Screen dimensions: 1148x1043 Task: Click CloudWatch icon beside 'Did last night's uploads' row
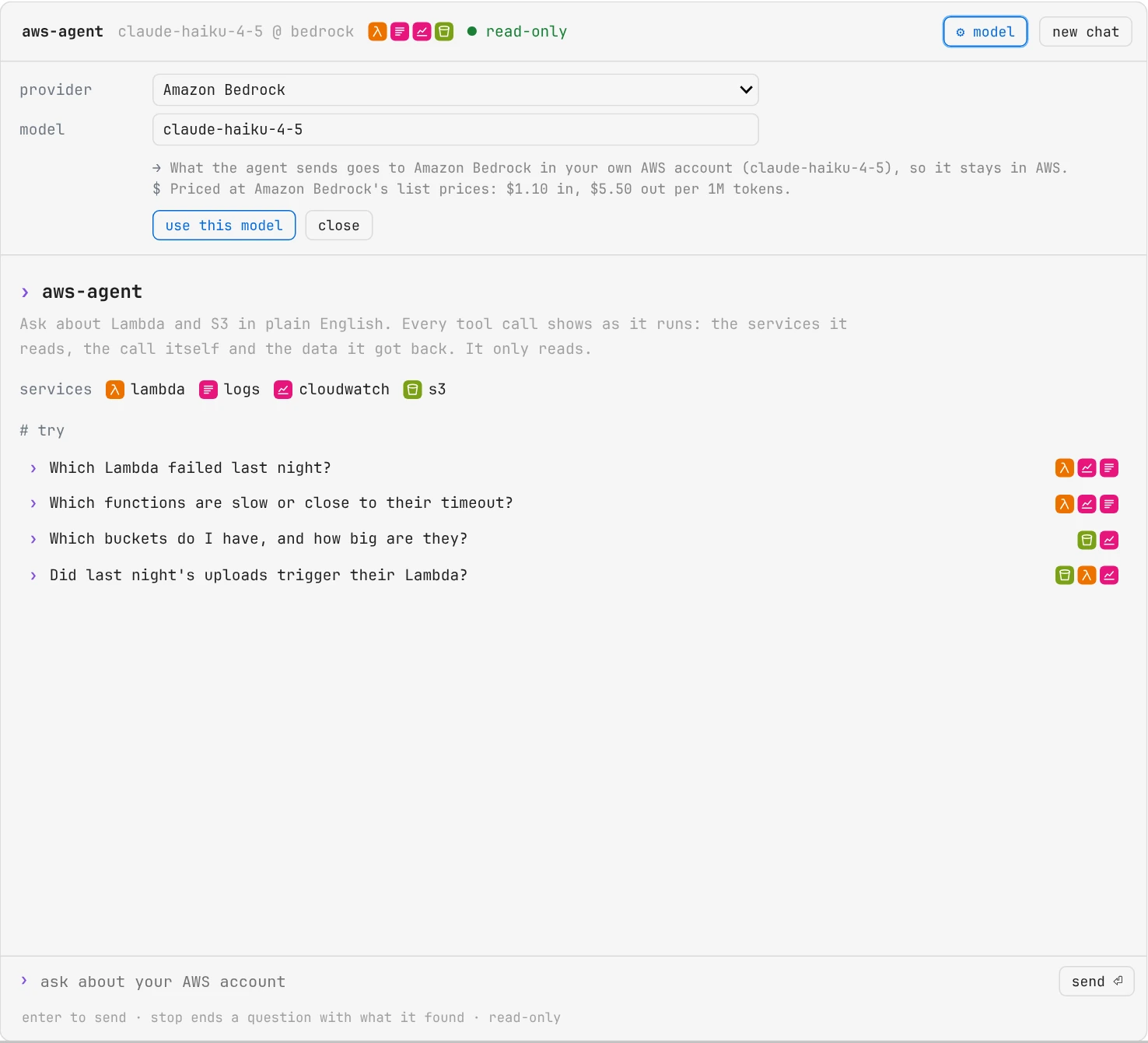point(1109,576)
